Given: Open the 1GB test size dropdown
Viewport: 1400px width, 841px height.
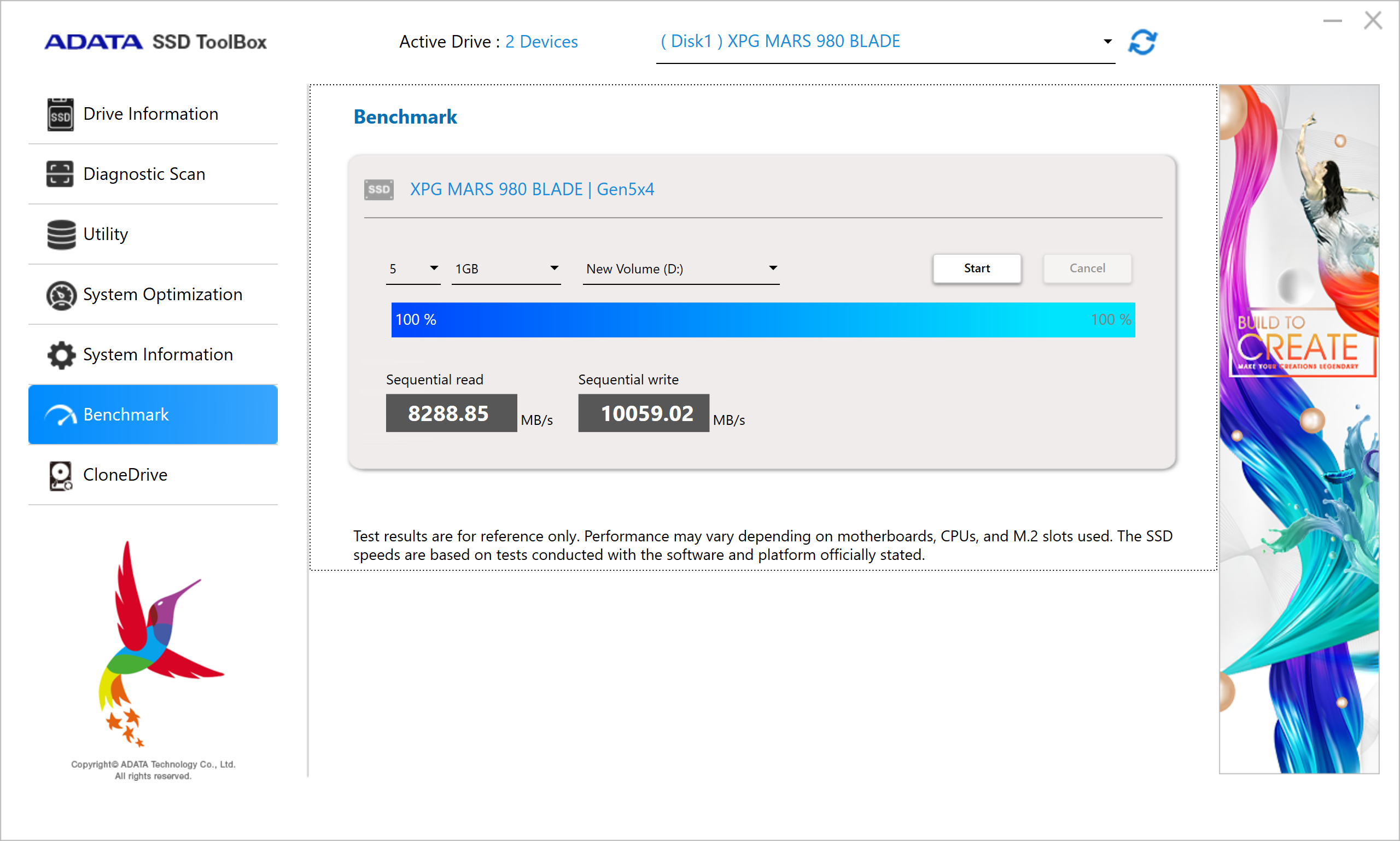Looking at the screenshot, I should click(506, 268).
